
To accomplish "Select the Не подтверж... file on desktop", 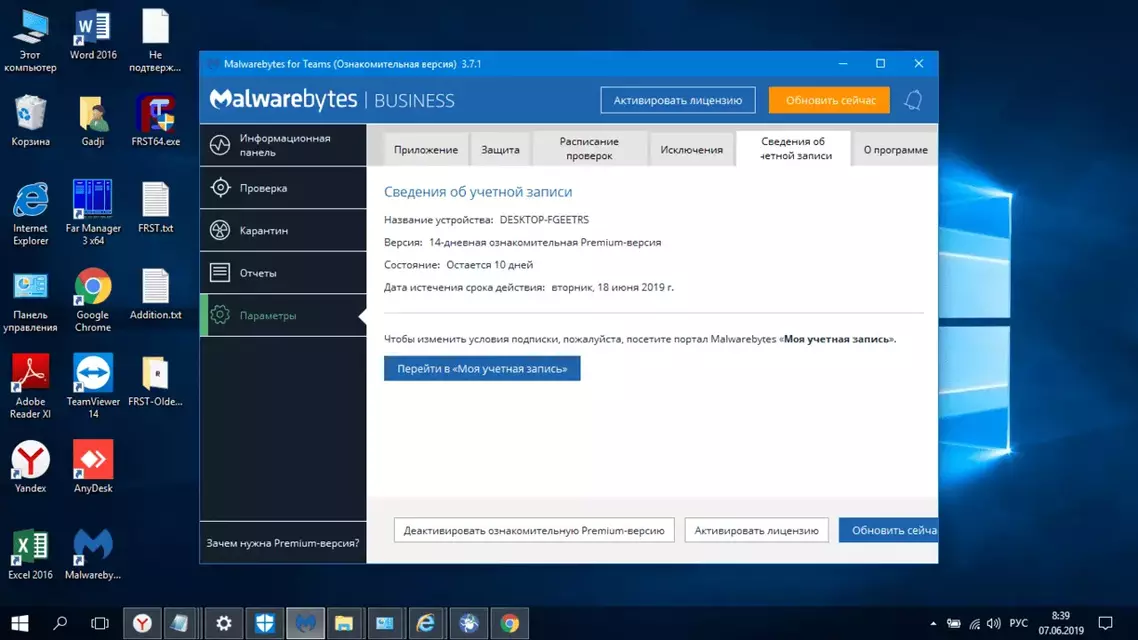I will (155, 41).
